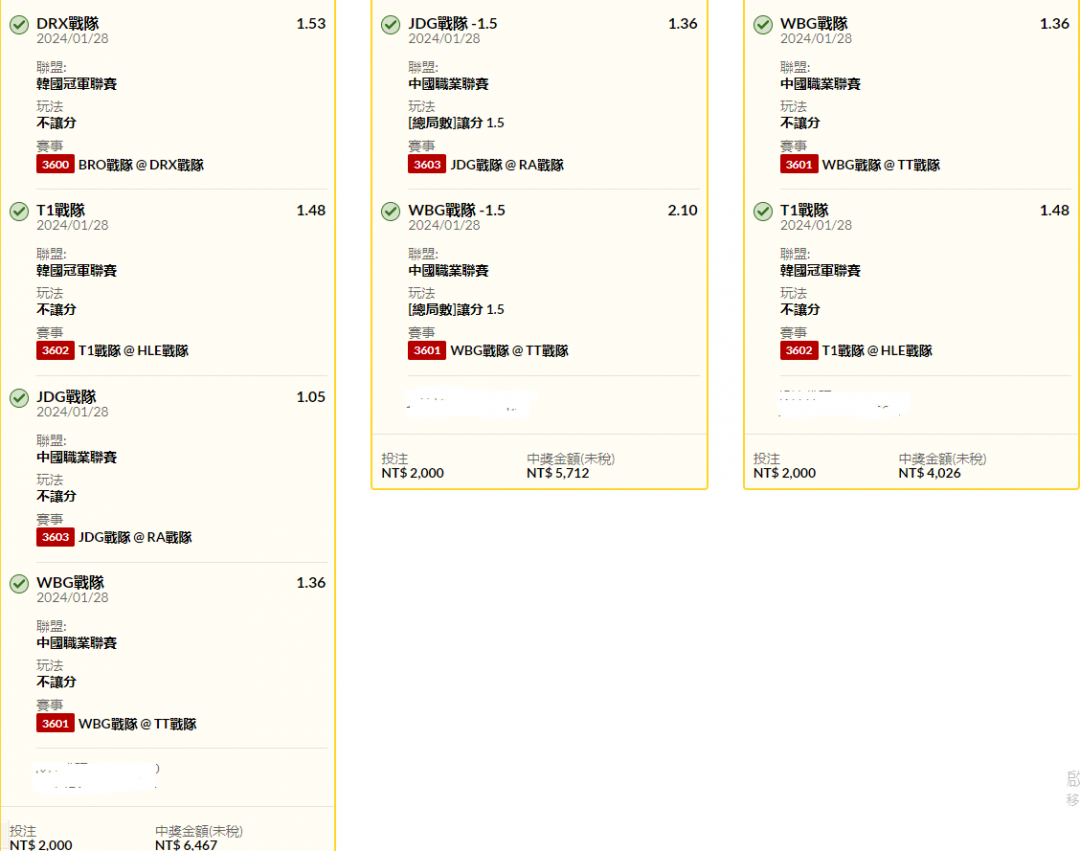The width and height of the screenshot is (1080, 851).
Task: Click the red 3601 badge in the NT$ 4,026 slip
Action: tap(799, 165)
